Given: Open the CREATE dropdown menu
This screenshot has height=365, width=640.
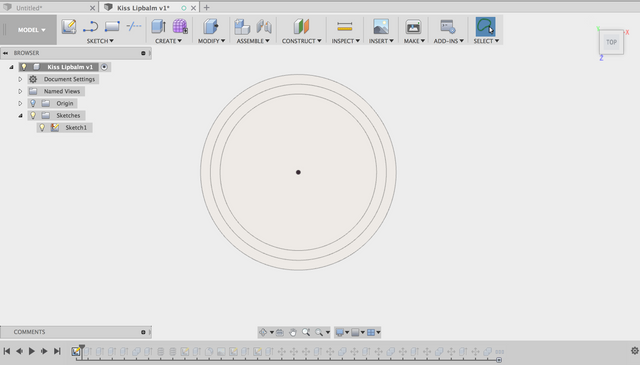Looking at the screenshot, I should [x=168, y=41].
